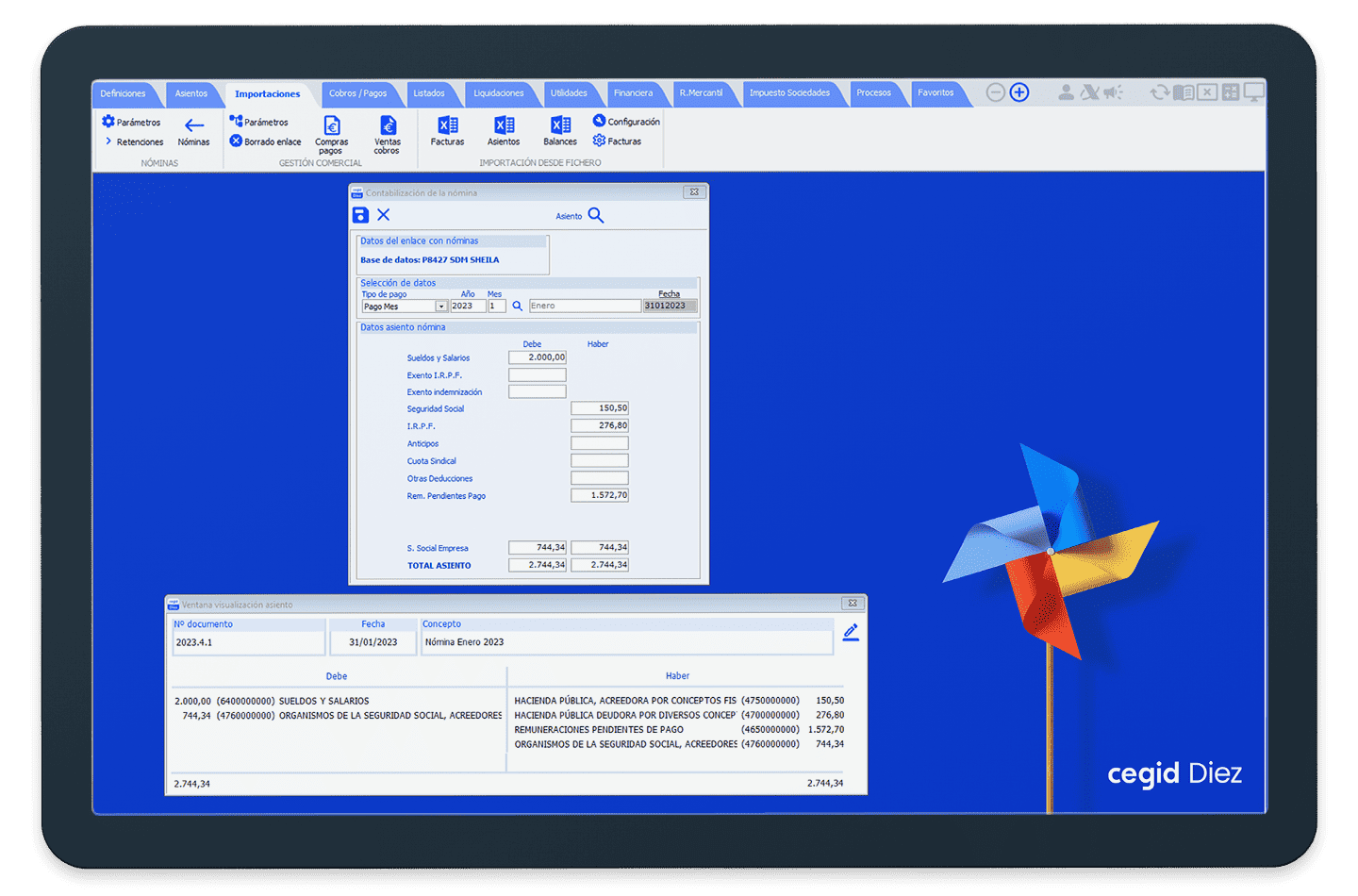Click the Nóminas back arrow button

[194, 125]
